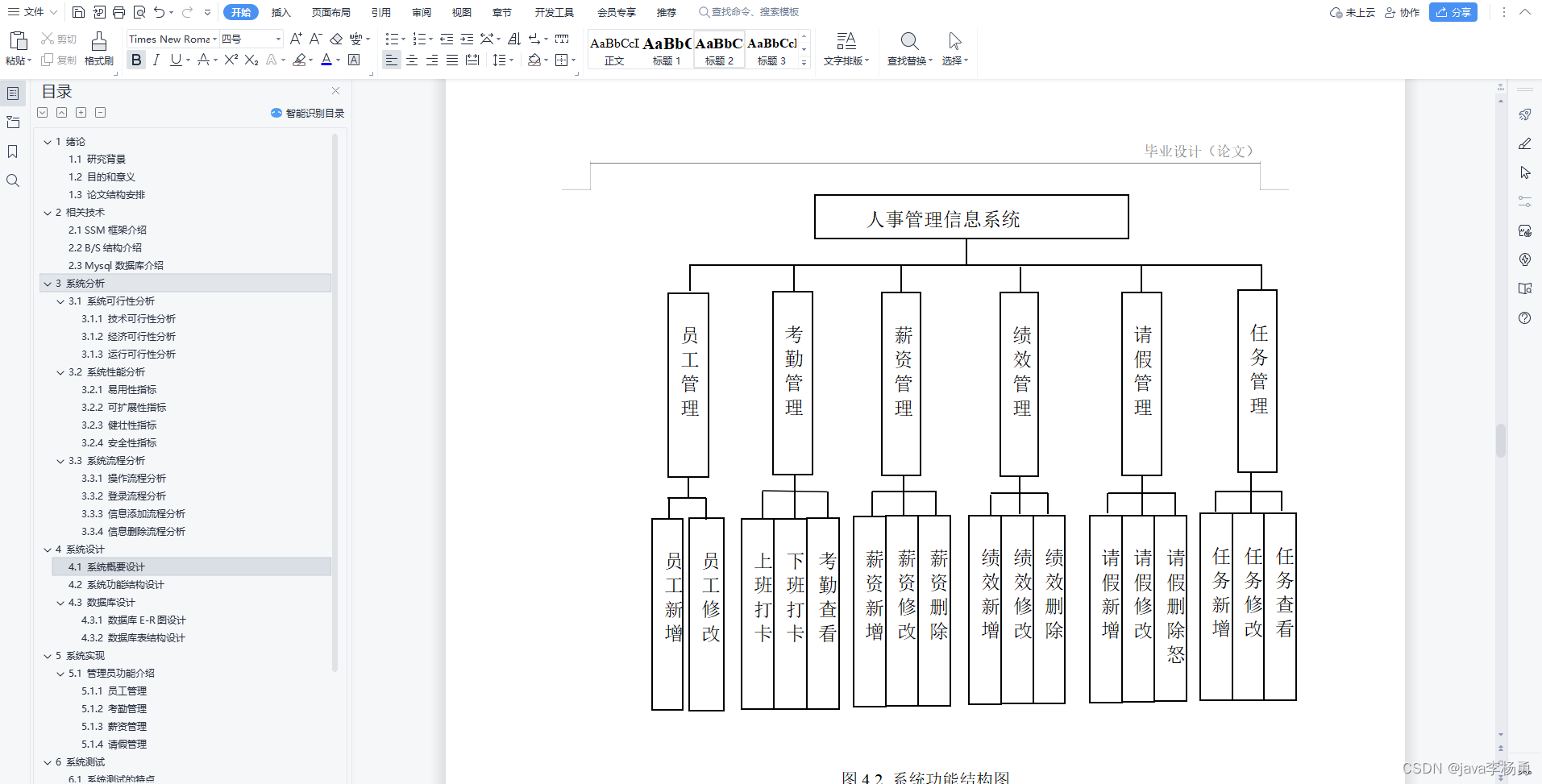
Task: Click the help icon in right sidebar
Action: click(x=1524, y=317)
